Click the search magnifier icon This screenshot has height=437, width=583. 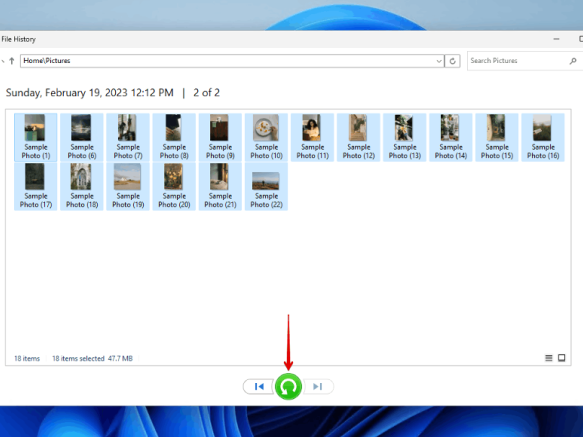(x=573, y=61)
